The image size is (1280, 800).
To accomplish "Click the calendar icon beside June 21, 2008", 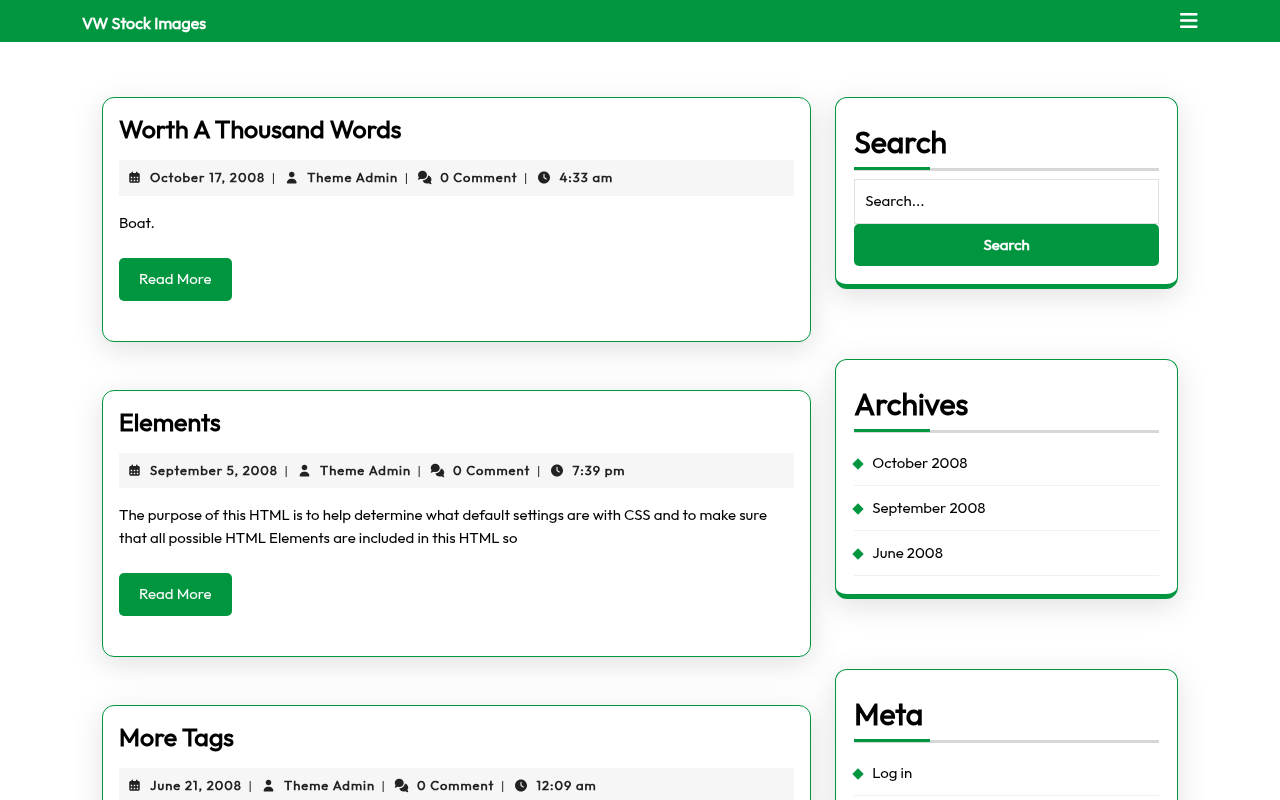I will pos(134,786).
